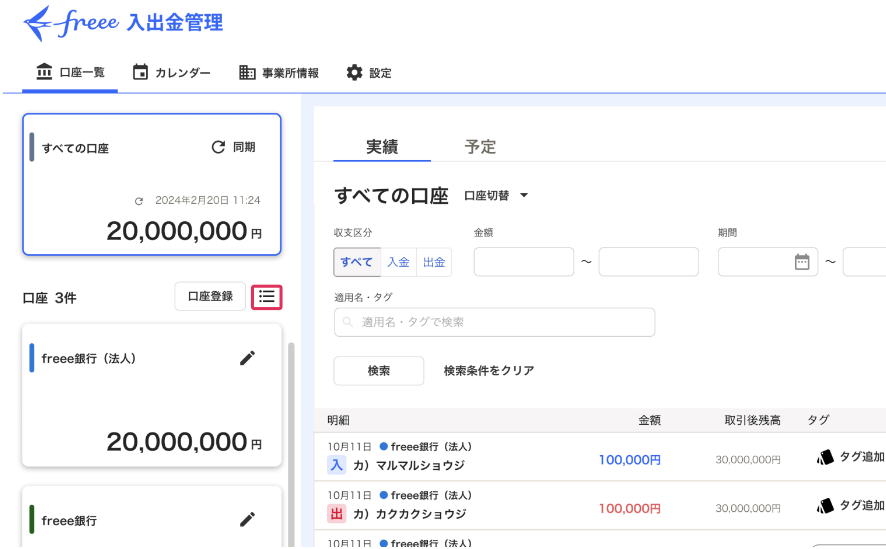Click the bank building icon for 口座一覧
The width and height of the screenshot is (886, 549).
[x=44, y=72]
